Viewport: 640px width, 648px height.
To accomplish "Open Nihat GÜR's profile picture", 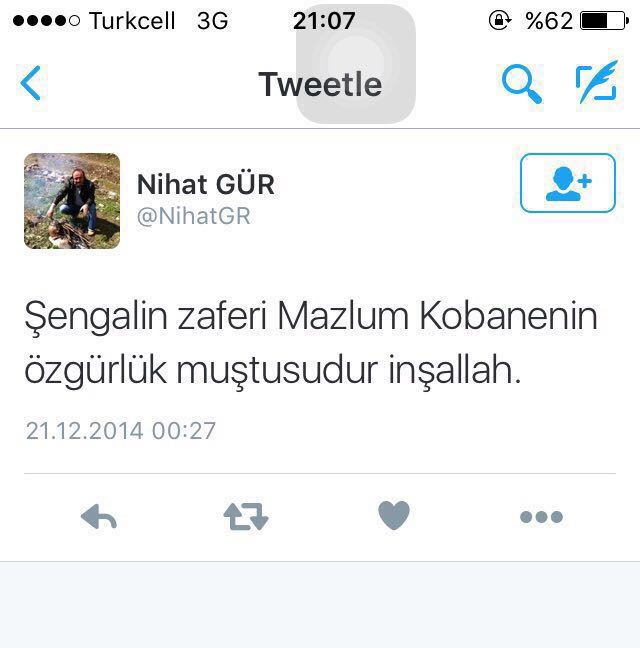I will [72, 201].
